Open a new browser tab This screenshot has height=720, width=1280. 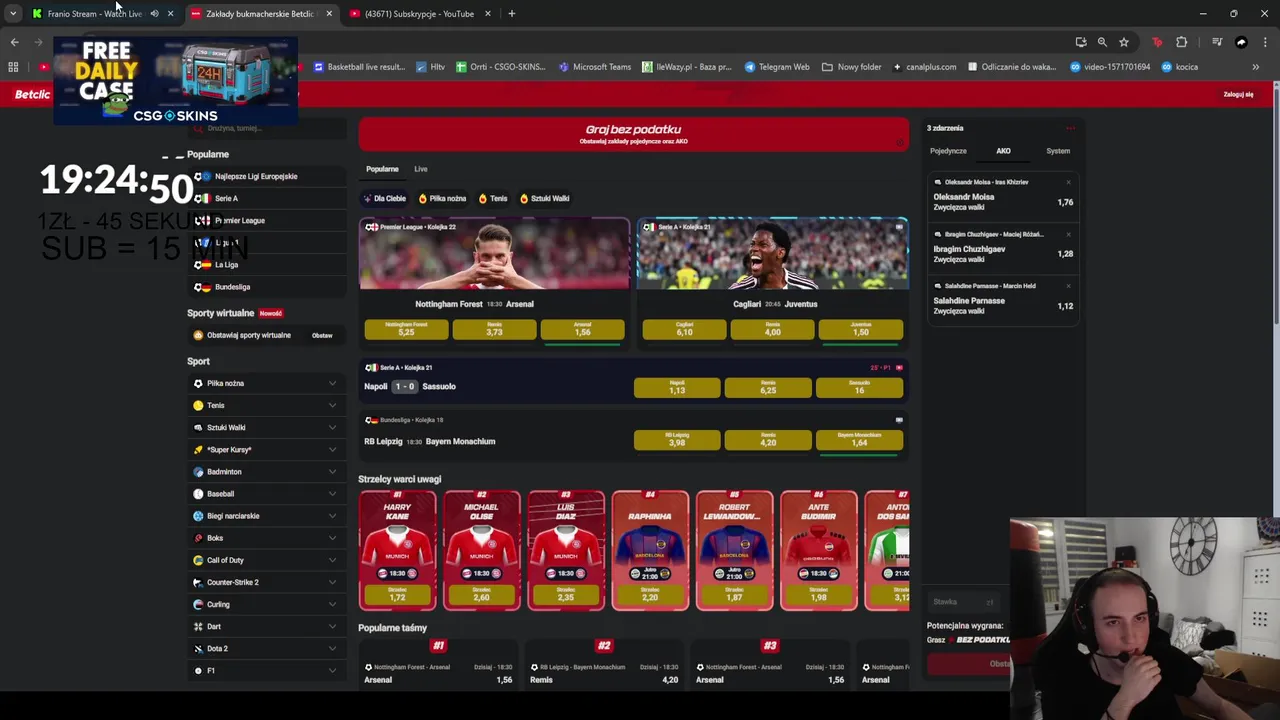(511, 13)
